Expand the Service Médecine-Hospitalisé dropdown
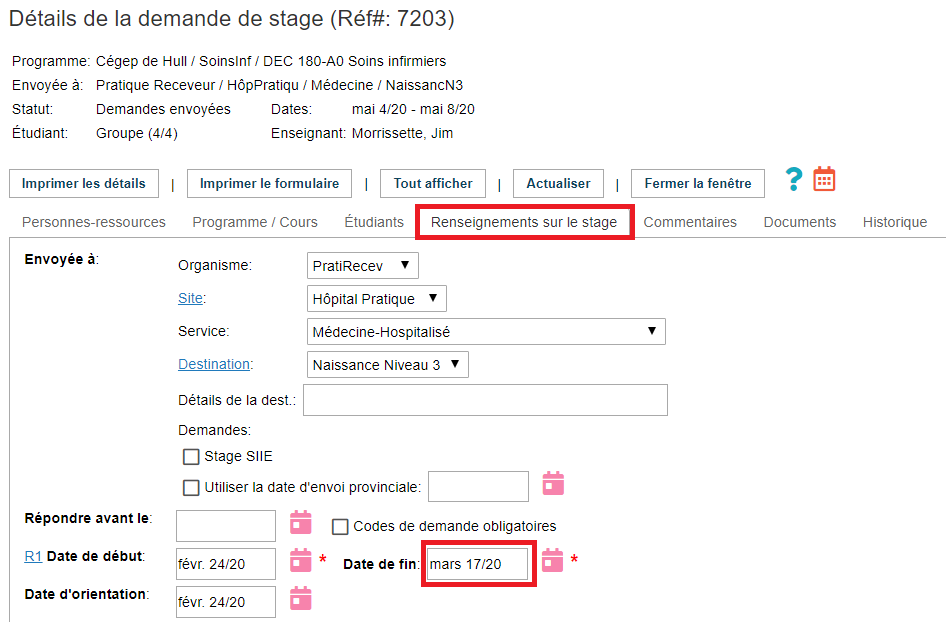 point(486,331)
